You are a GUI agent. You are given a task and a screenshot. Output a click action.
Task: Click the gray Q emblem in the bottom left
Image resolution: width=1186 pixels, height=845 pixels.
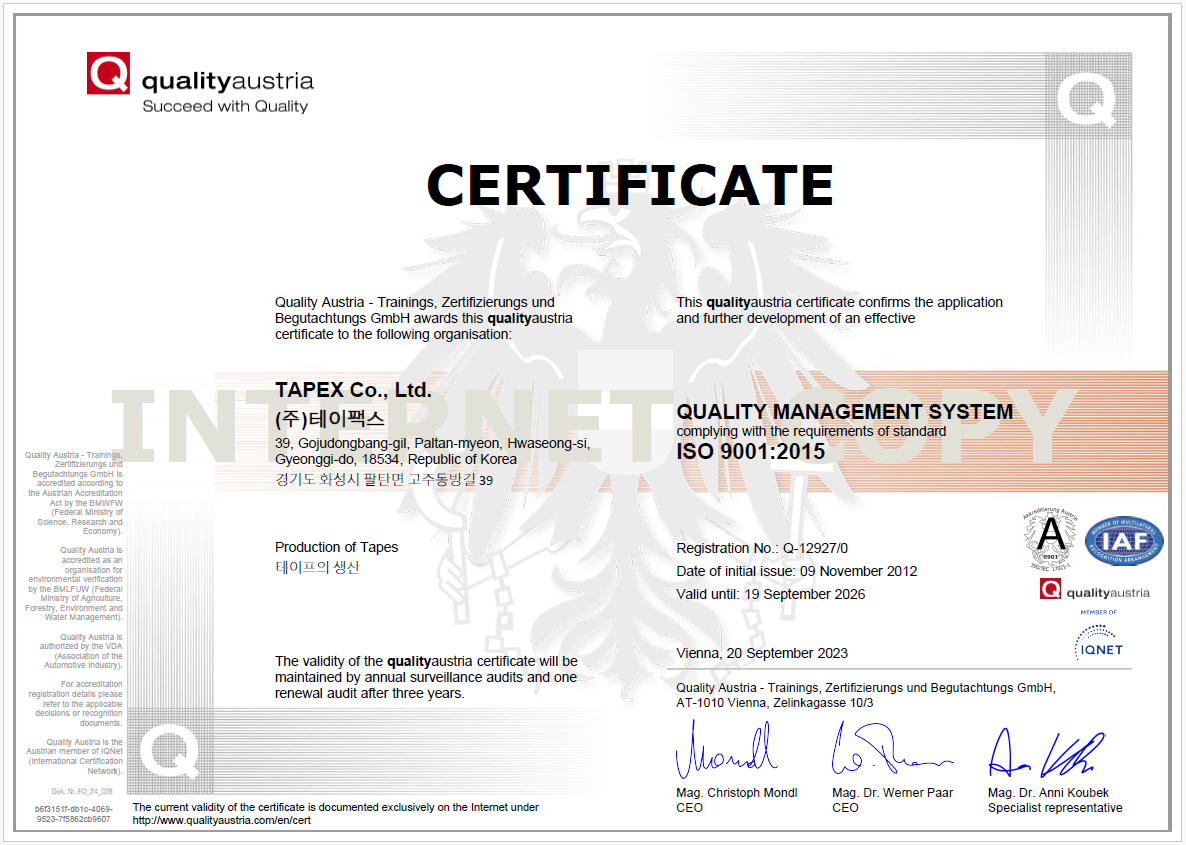point(170,752)
